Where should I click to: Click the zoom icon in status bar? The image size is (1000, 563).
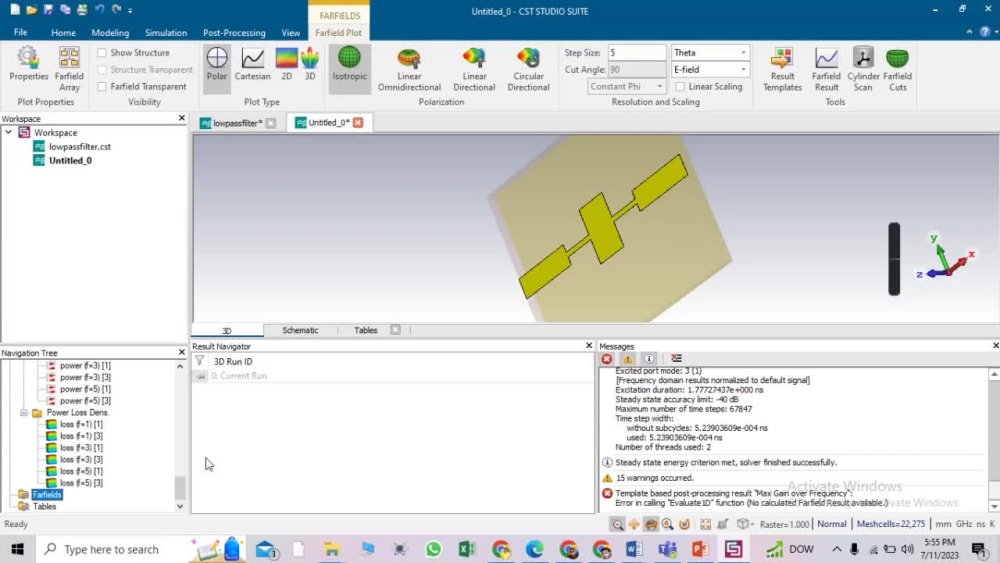click(617, 524)
